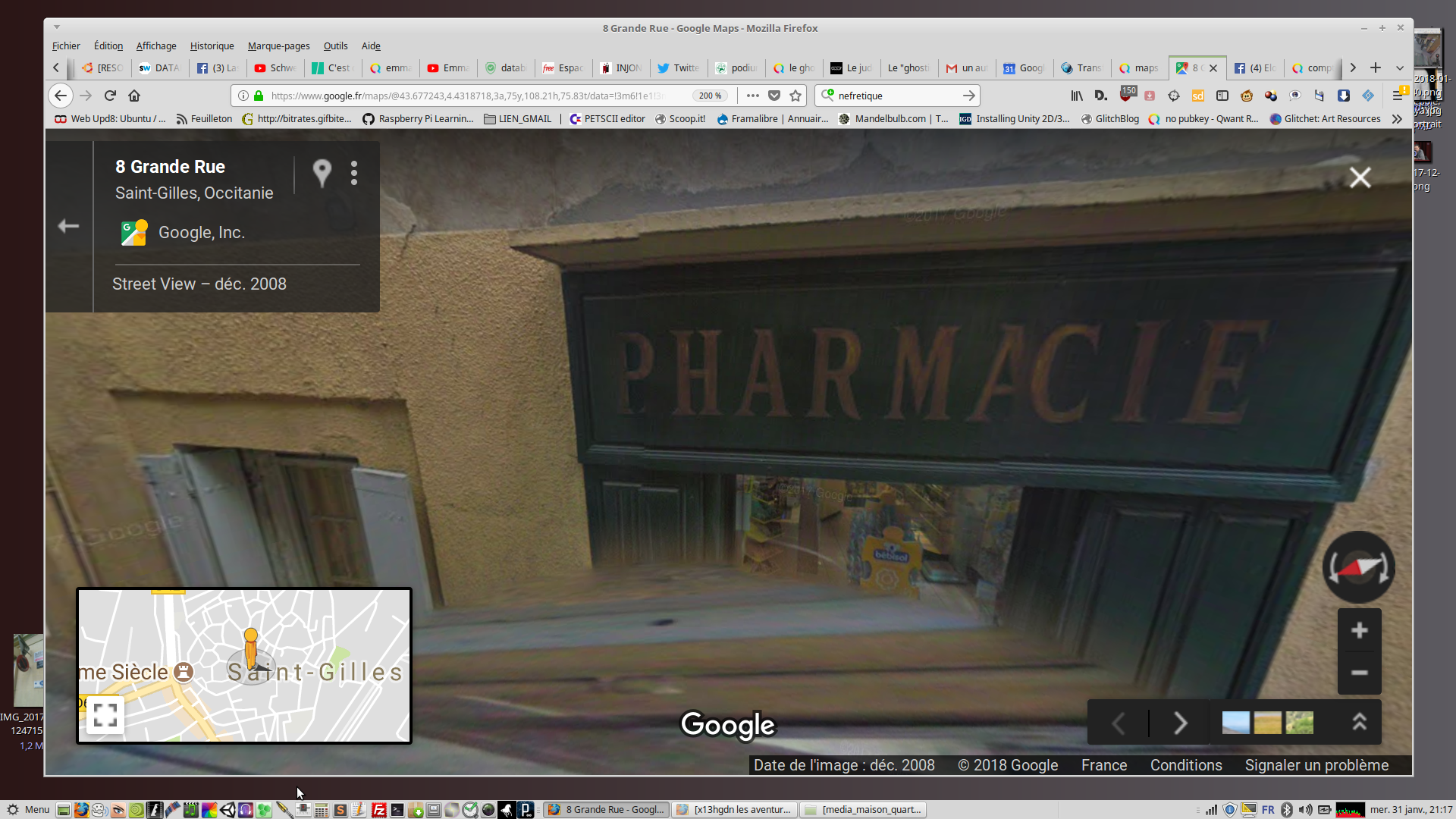Zoom out with the minus button
Viewport: 1456px width, 819px height.
[1359, 673]
